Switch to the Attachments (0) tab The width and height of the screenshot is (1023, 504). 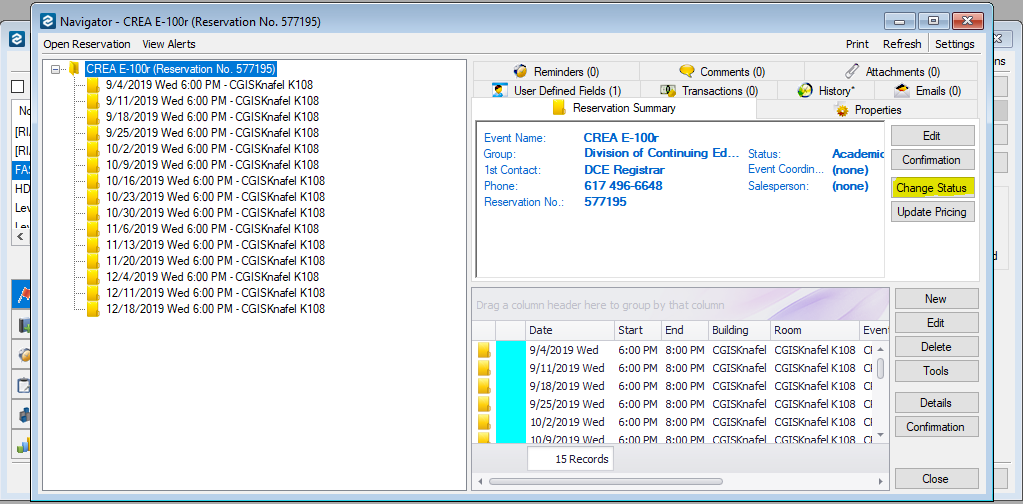pyautogui.click(x=892, y=72)
